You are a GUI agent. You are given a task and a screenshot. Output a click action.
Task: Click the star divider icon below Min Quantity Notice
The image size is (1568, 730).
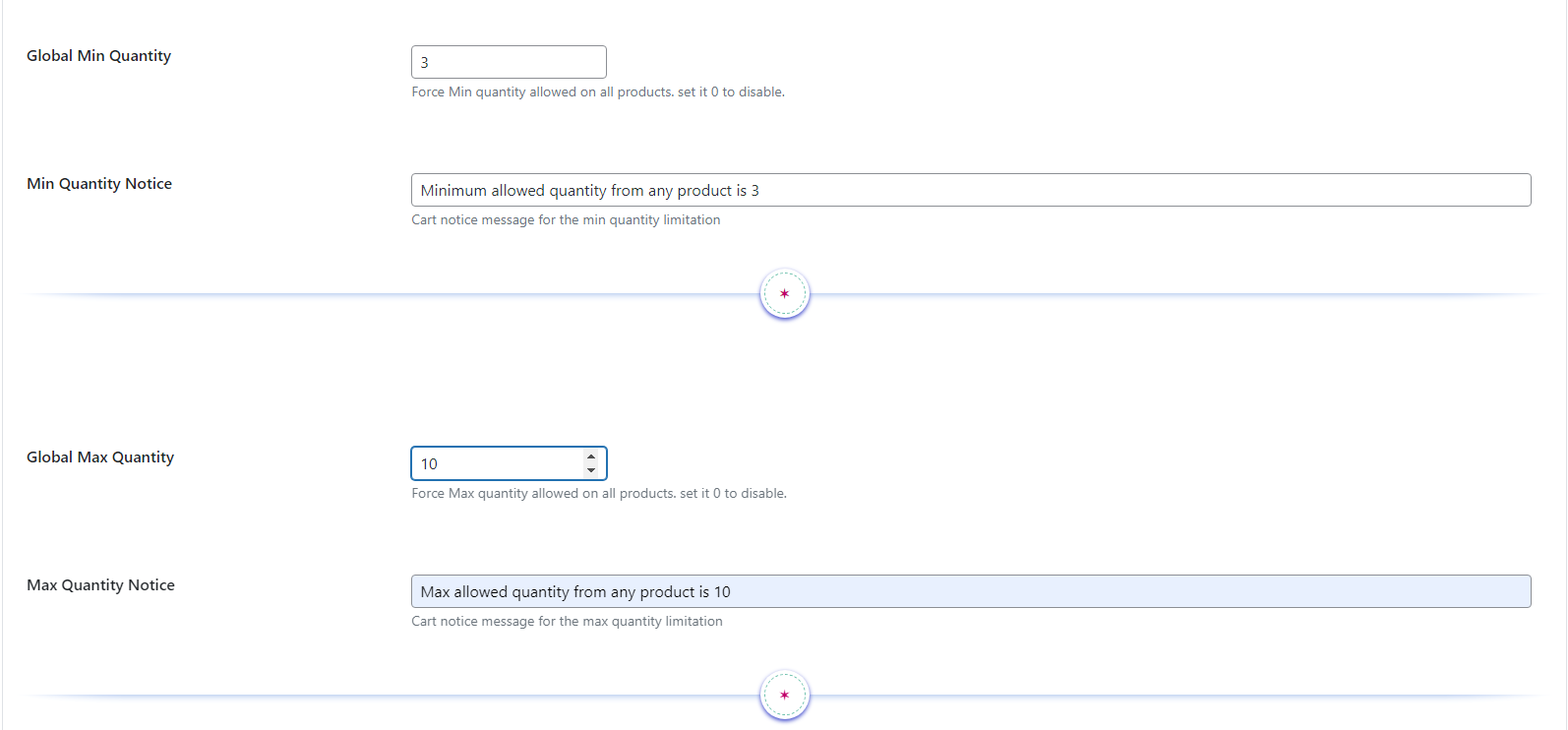pos(784,294)
